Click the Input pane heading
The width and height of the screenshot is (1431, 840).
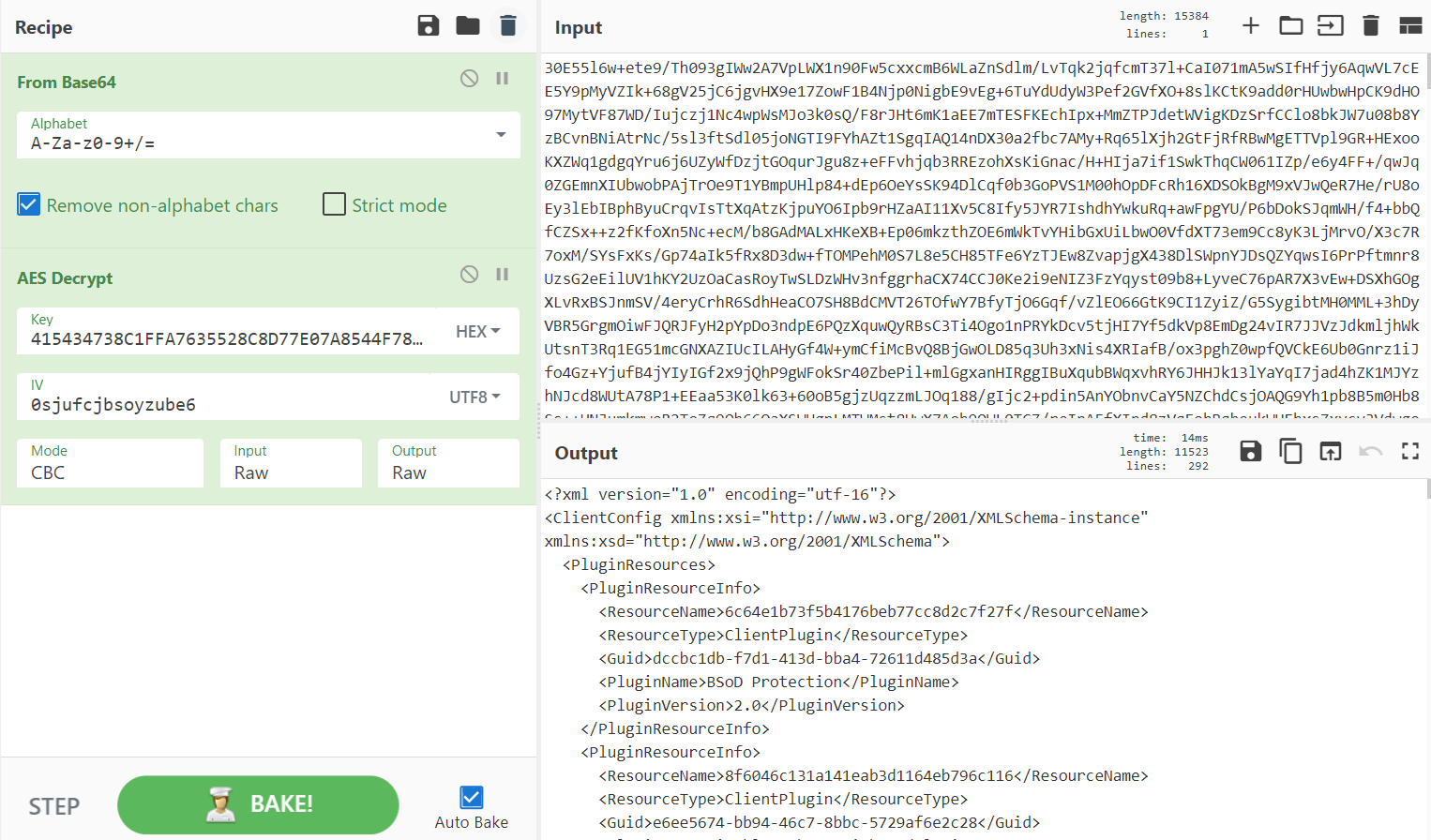(579, 27)
